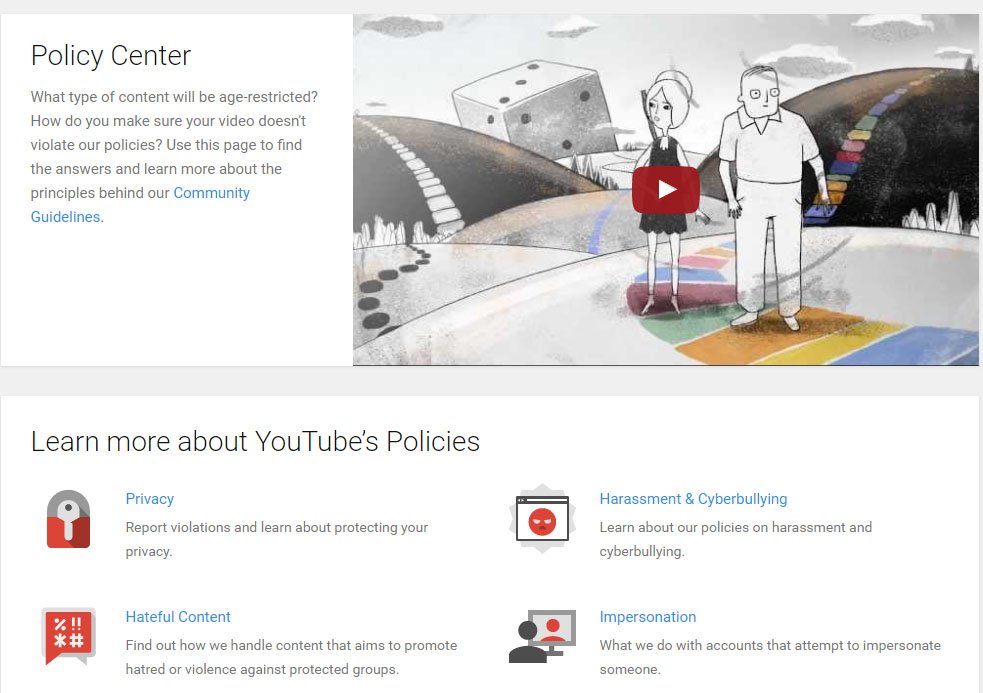Play the Policy Center video
The width and height of the screenshot is (983, 693).
pos(665,189)
